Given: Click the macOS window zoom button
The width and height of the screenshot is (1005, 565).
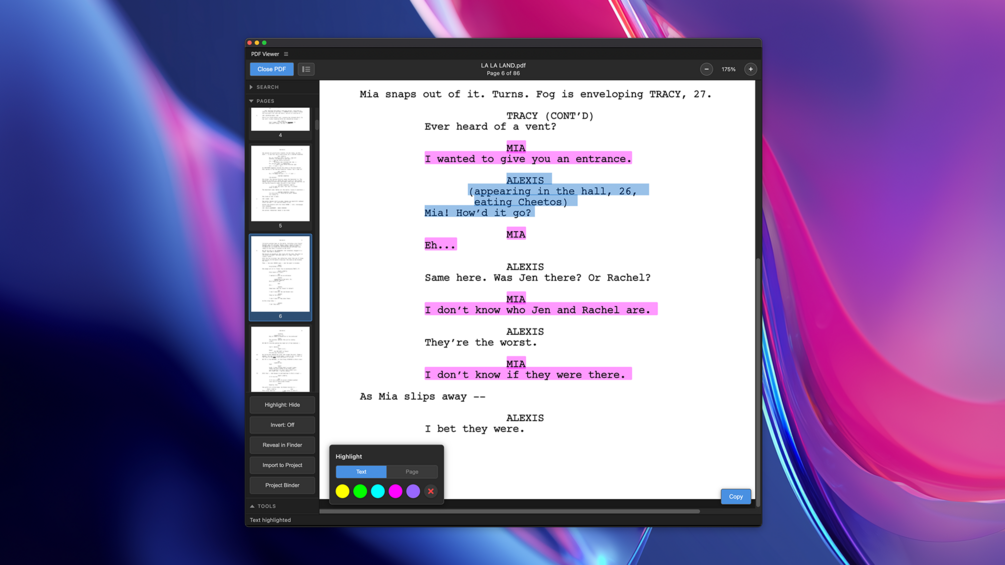Looking at the screenshot, I should pos(264,43).
